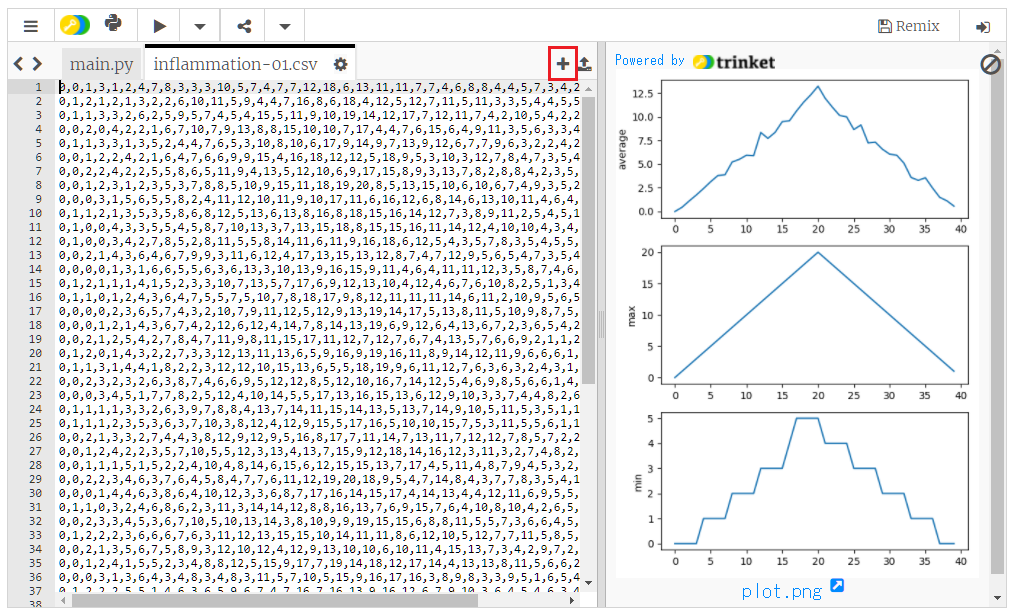Open the plot.png link
Screen dimensions: 1015x615
point(782,591)
